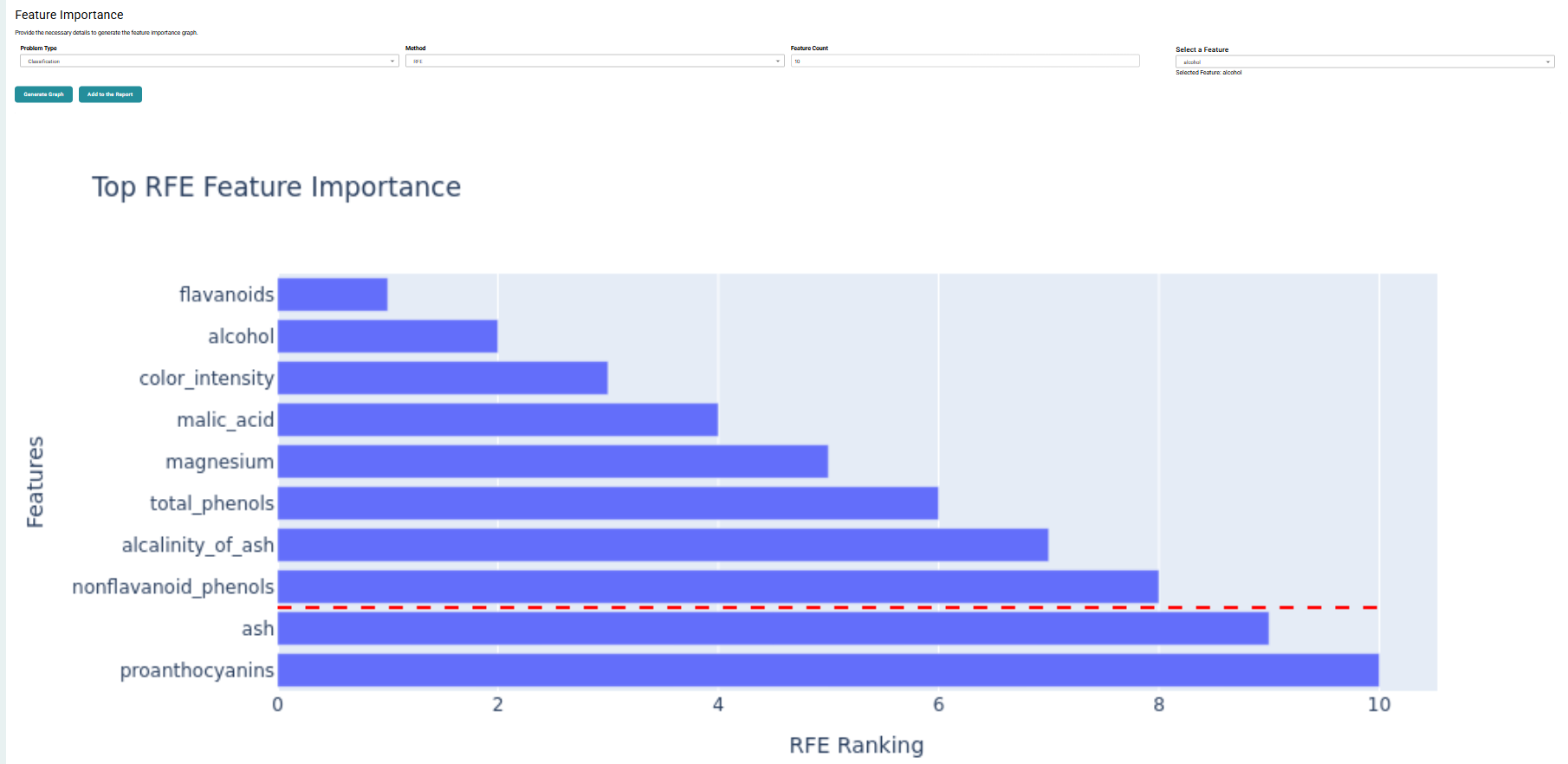Viewport: 1568px width, 764px height.
Task: Click the RFE Ranking axis label
Action: 855,744
